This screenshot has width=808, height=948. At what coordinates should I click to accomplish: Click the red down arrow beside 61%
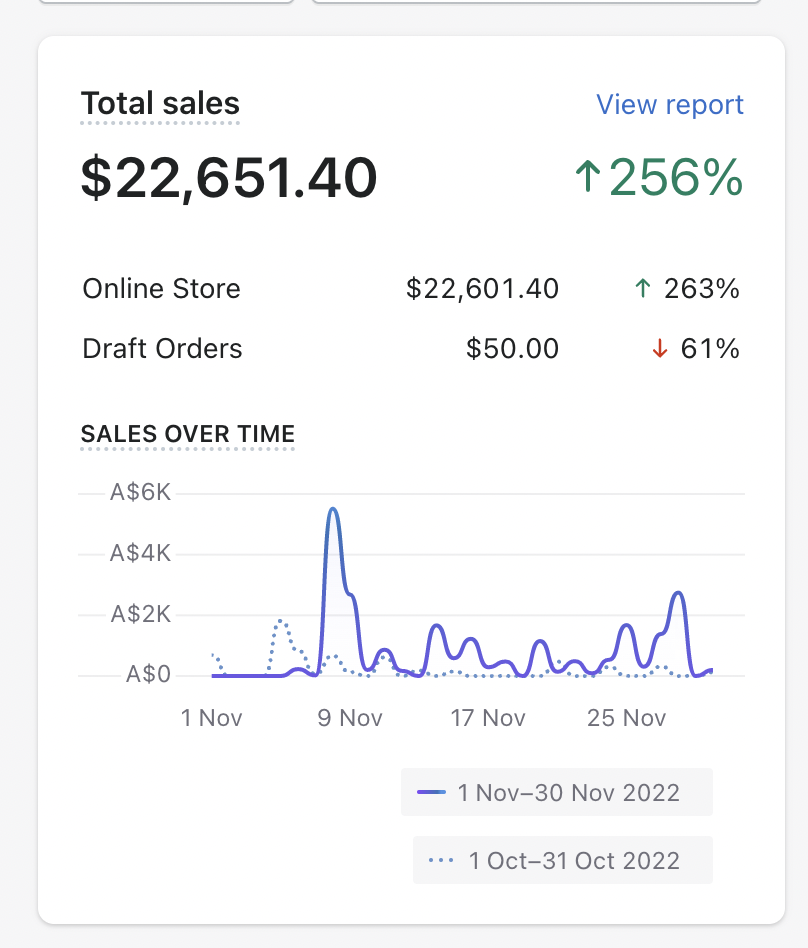(659, 350)
